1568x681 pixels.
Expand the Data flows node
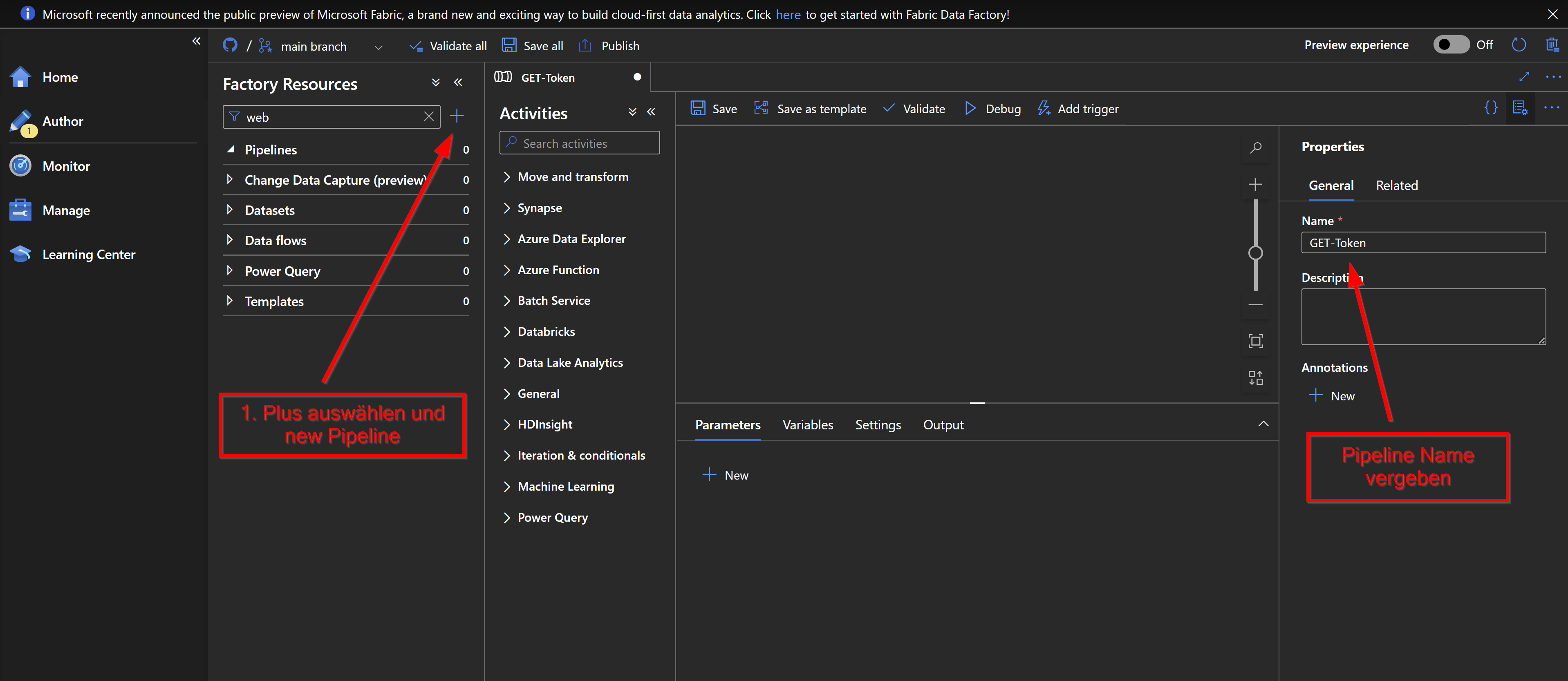point(229,240)
